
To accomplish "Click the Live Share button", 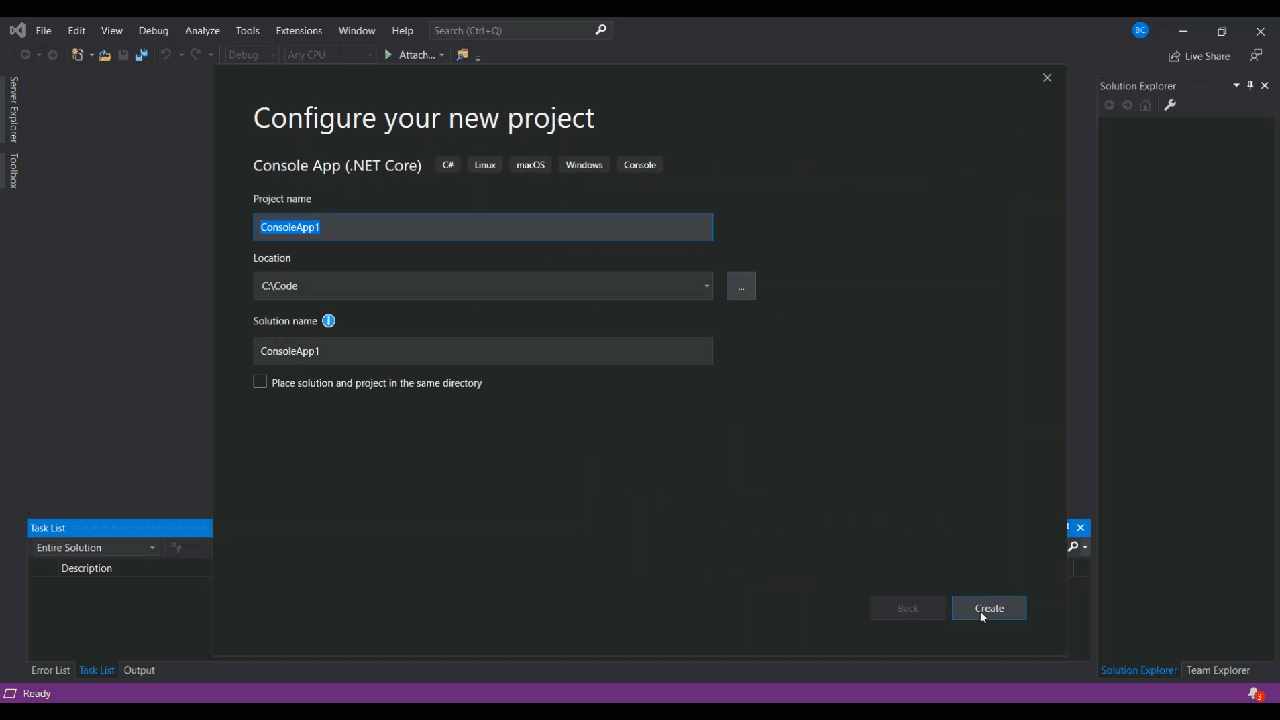I will click(1199, 56).
